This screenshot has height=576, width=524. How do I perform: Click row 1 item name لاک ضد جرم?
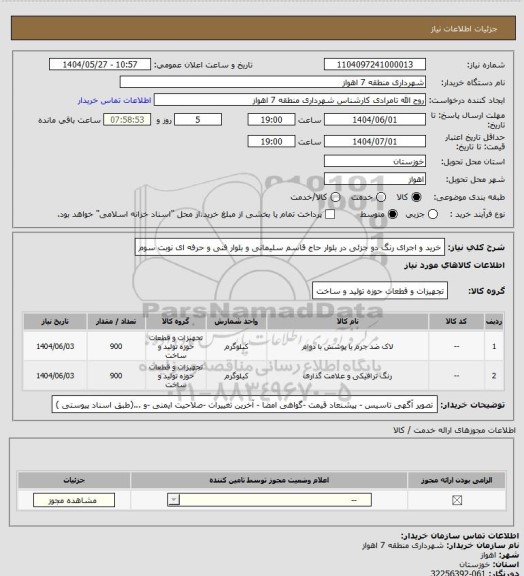tap(347, 346)
